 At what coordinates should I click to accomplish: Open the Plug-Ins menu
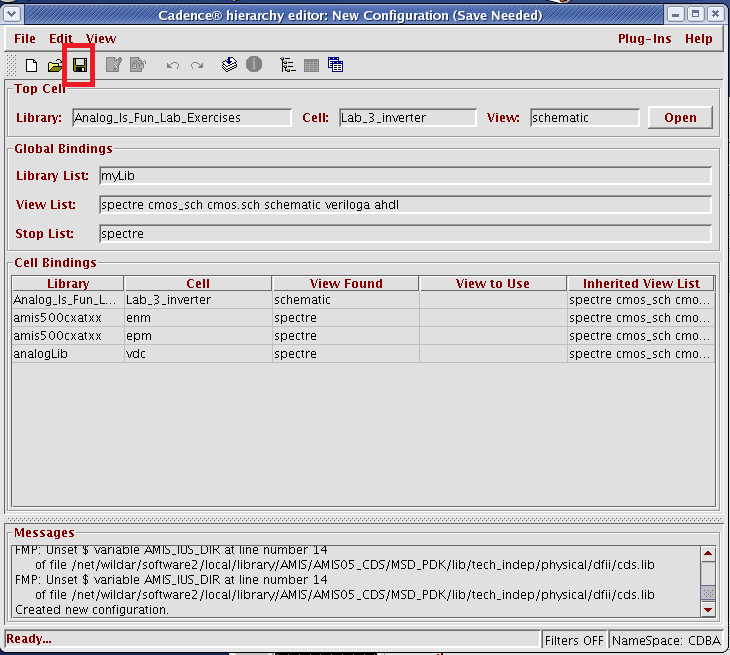click(x=645, y=39)
